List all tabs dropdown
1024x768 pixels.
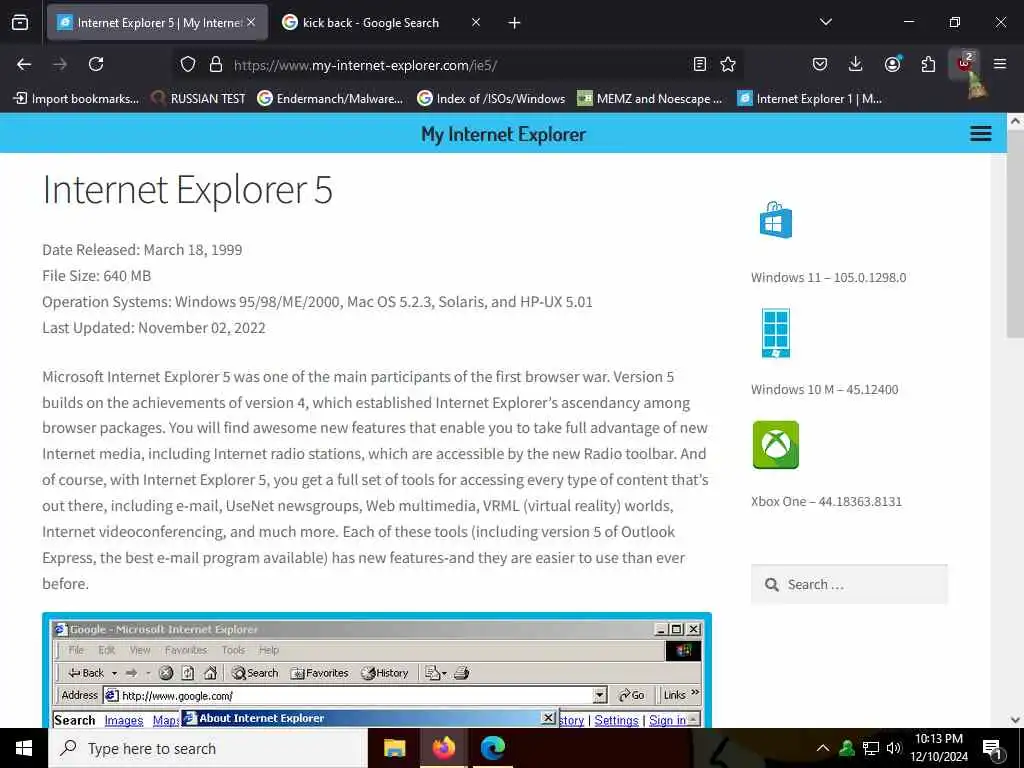[825, 22]
